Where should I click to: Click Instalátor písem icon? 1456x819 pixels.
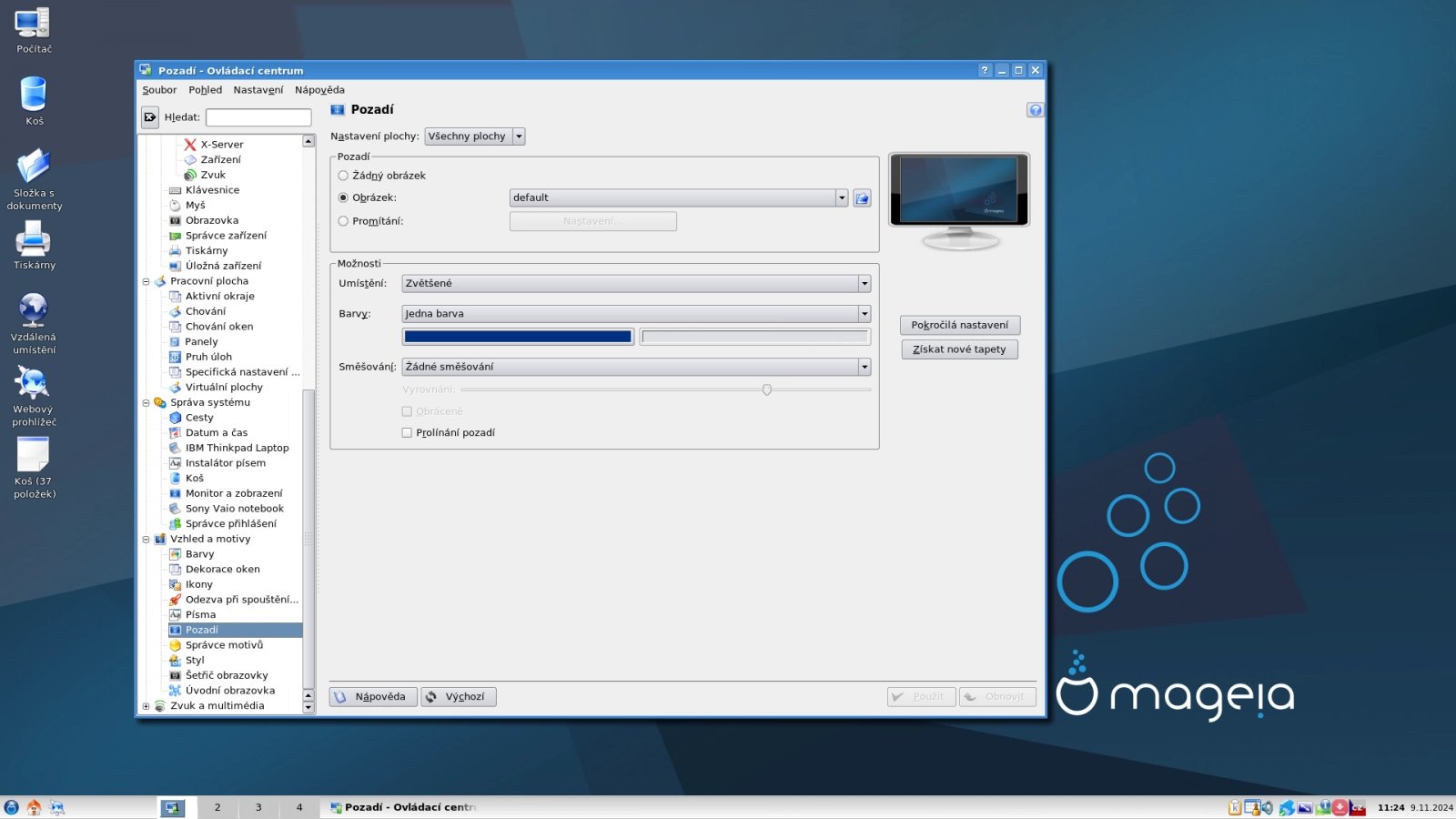pyautogui.click(x=175, y=463)
